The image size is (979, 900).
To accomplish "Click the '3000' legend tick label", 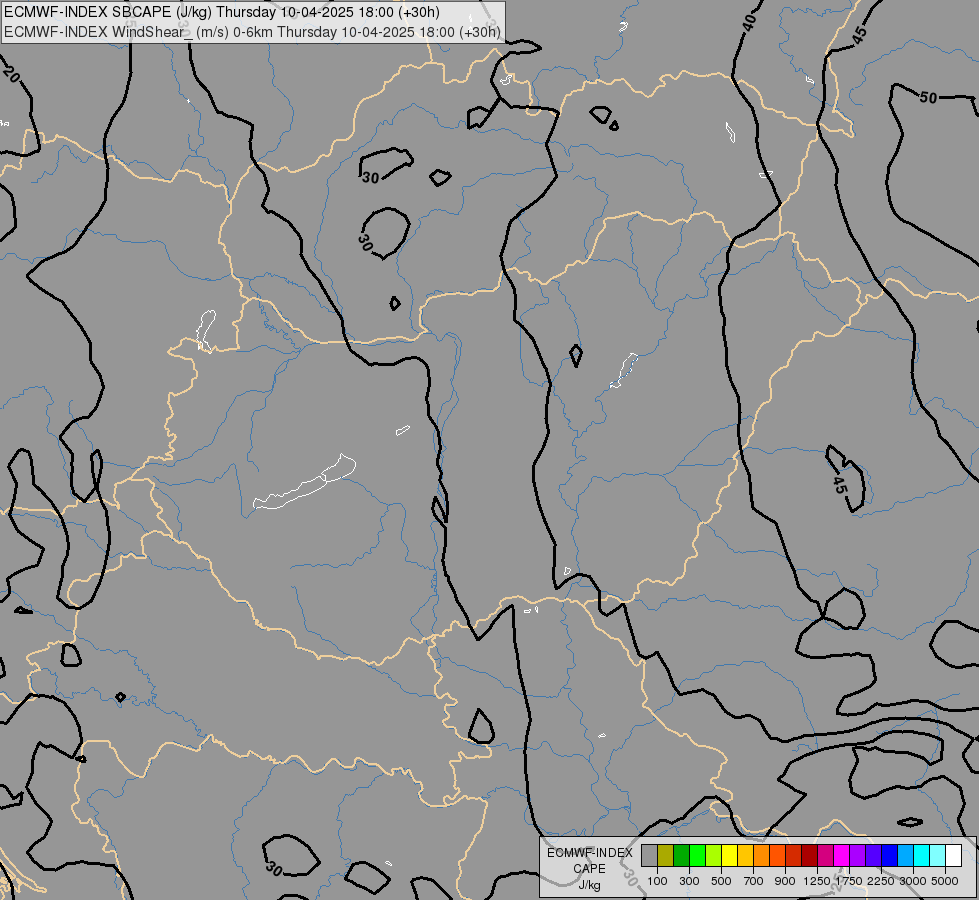I will pyautogui.click(x=913, y=881).
